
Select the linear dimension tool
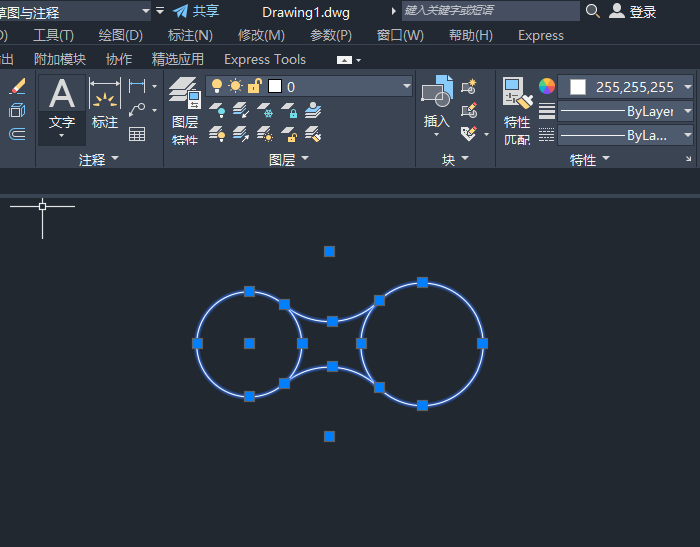(x=137, y=86)
